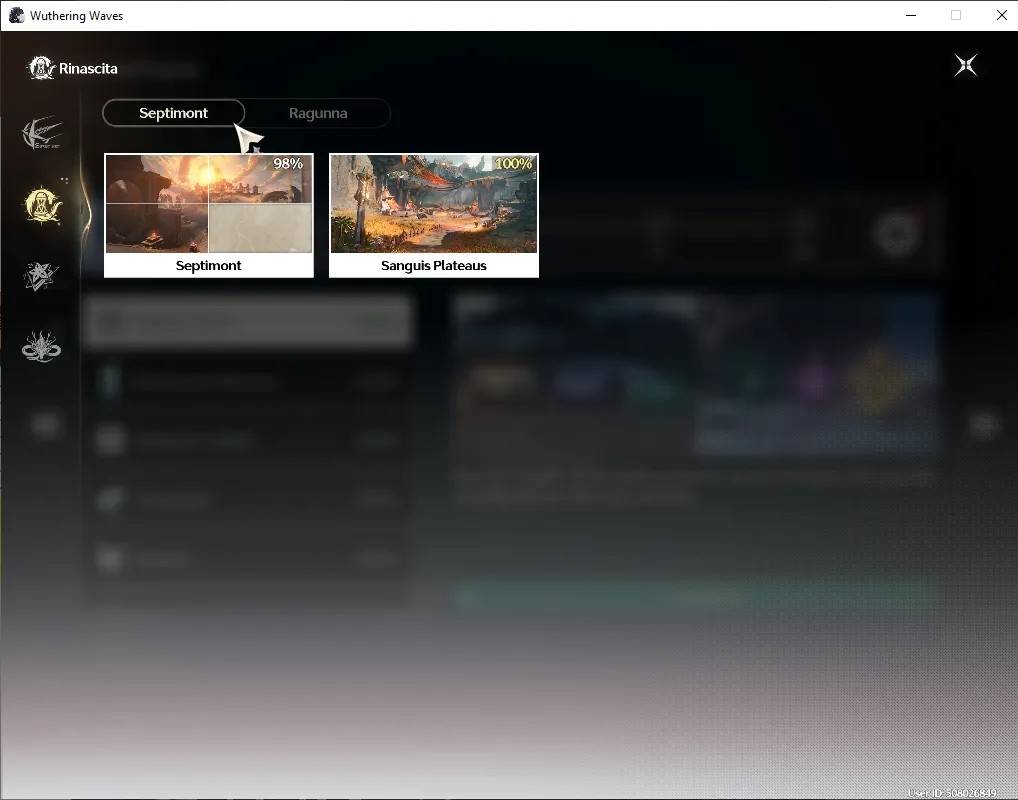Click the Rinascita region emblem in the header

coord(41,68)
